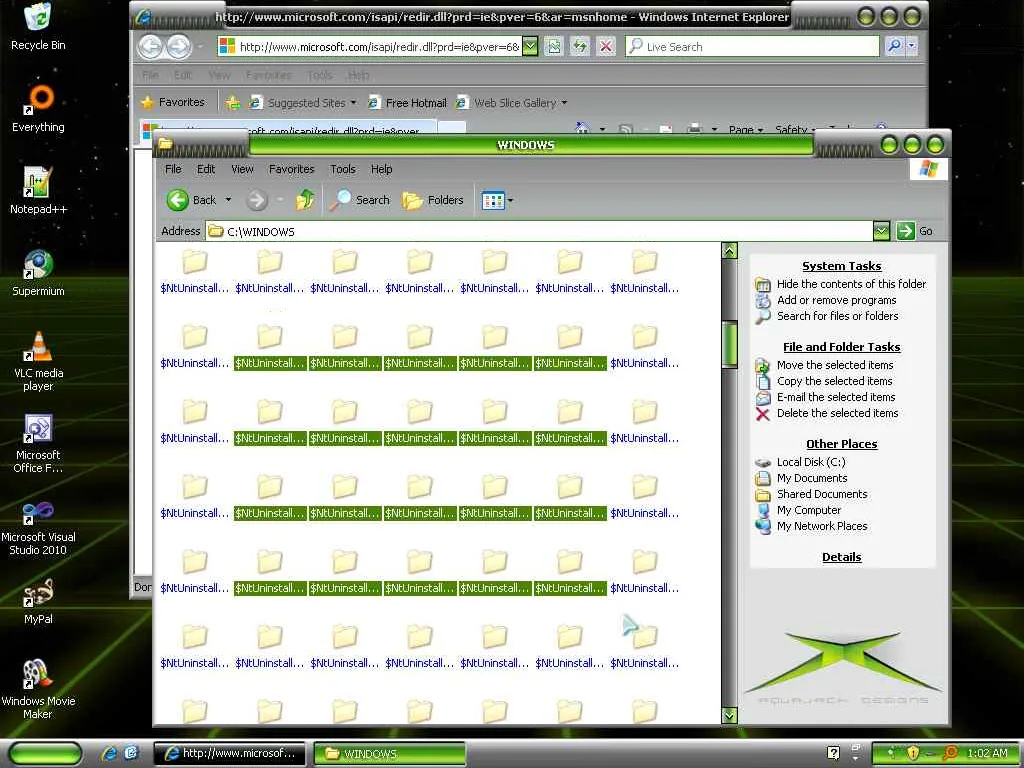Viewport: 1024px width, 768px height.
Task: Click the Up folder icon in Explorer toolbar
Action: click(x=304, y=200)
